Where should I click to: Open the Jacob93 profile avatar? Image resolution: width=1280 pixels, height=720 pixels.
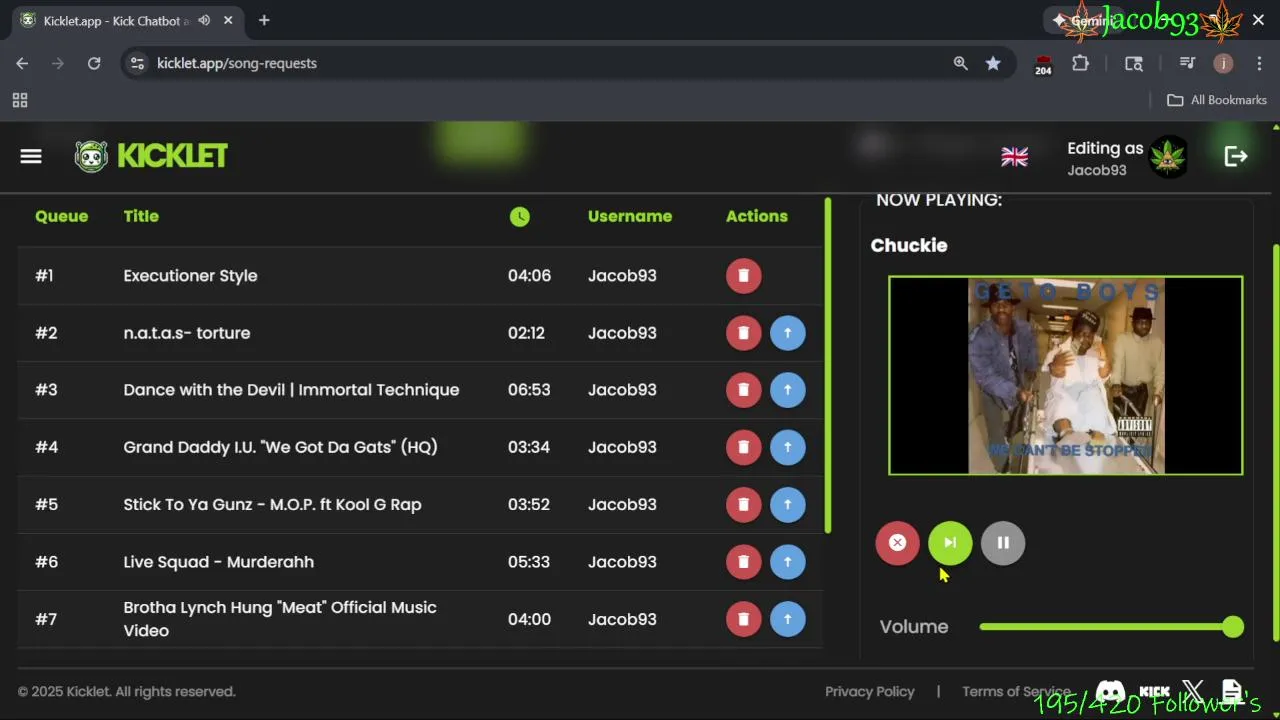(1168, 157)
